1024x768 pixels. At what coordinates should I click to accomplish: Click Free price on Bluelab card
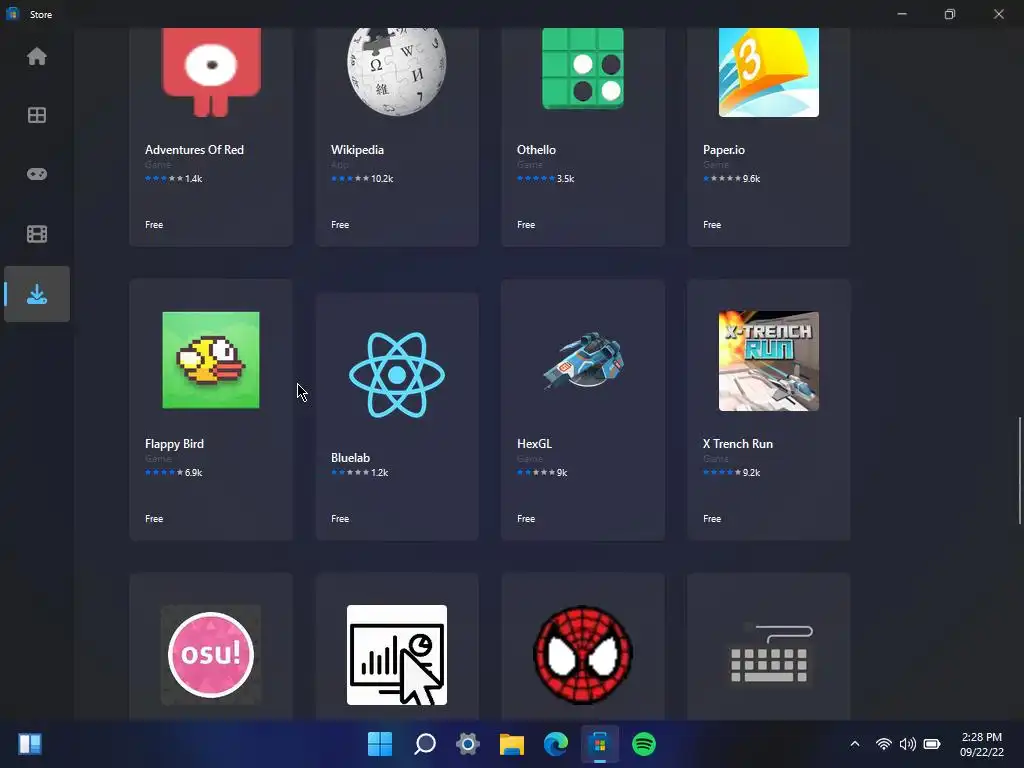340,519
